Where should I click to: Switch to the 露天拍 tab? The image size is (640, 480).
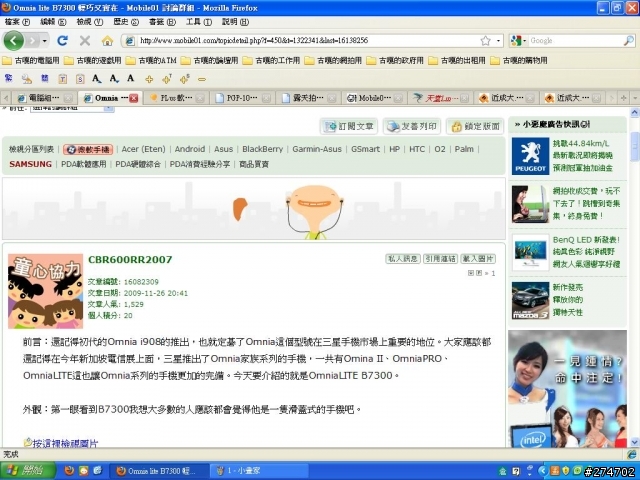tap(308, 98)
